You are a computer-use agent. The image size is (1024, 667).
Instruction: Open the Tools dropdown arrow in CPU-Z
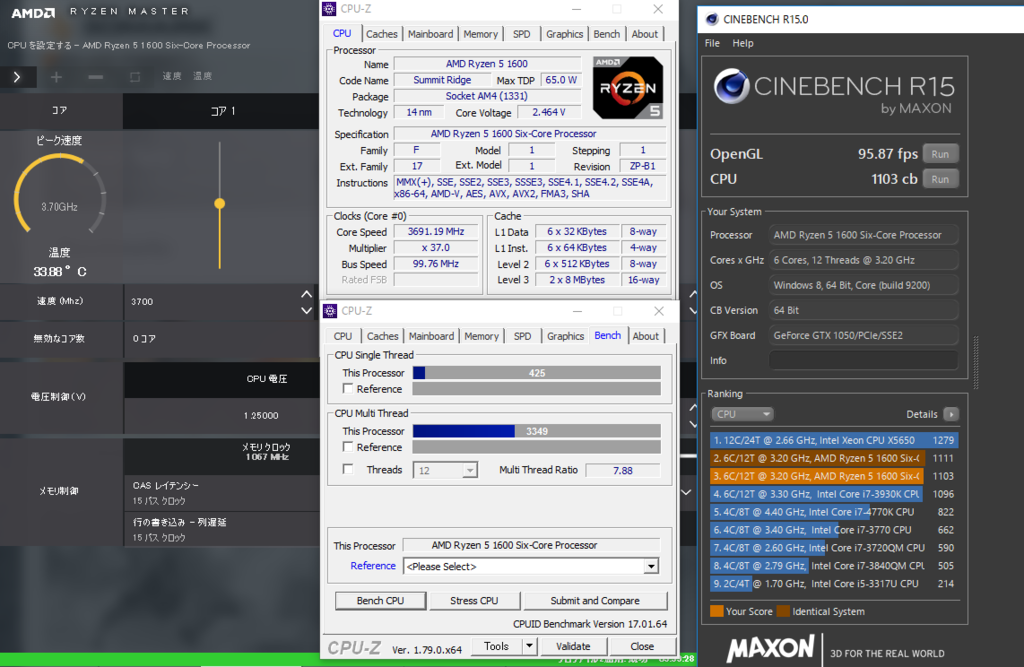pyautogui.click(x=529, y=646)
